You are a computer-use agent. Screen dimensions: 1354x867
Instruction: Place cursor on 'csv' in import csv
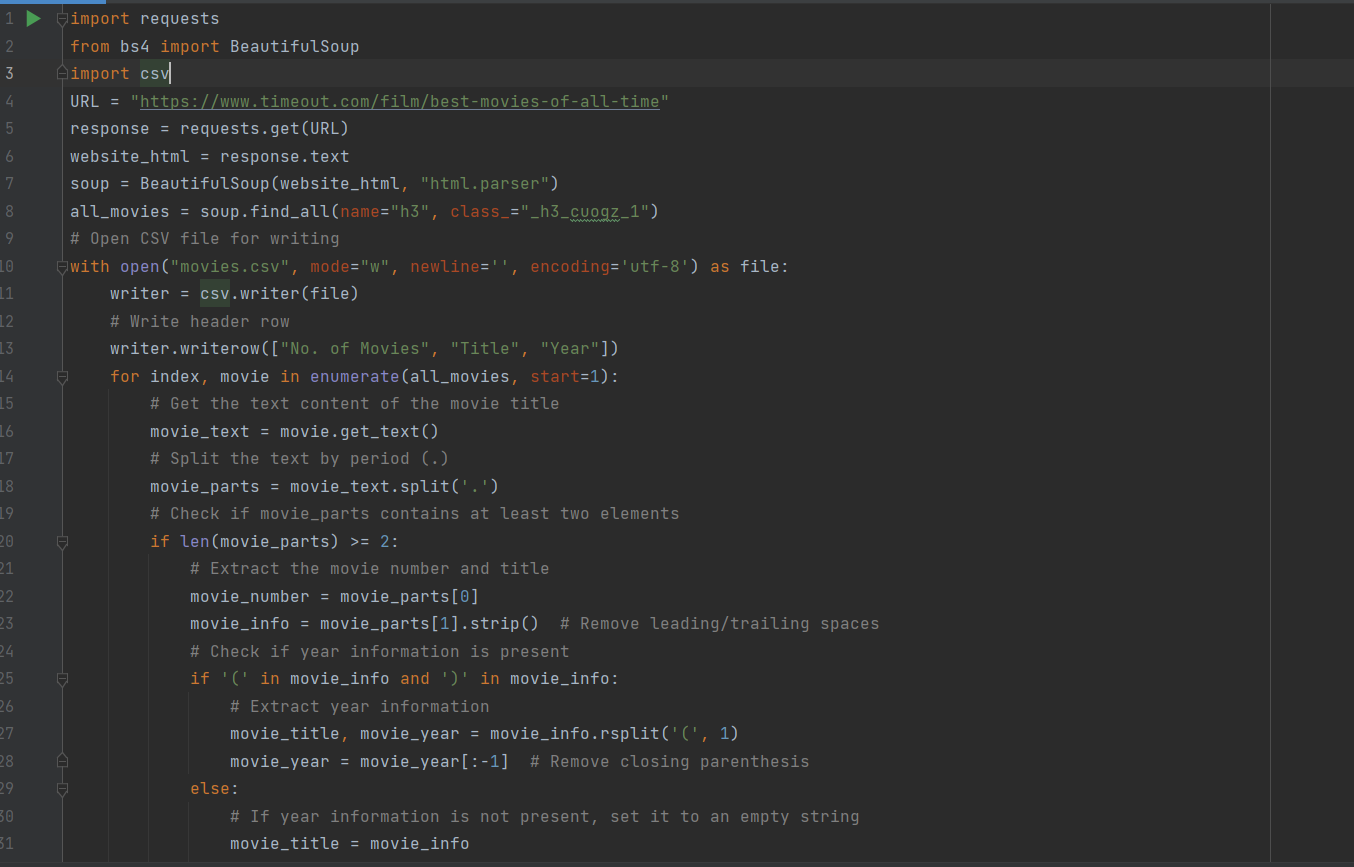coord(155,74)
